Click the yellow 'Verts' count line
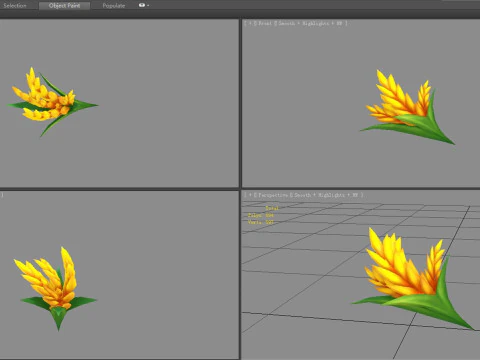The width and height of the screenshot is (480, 360). point(261,222)
